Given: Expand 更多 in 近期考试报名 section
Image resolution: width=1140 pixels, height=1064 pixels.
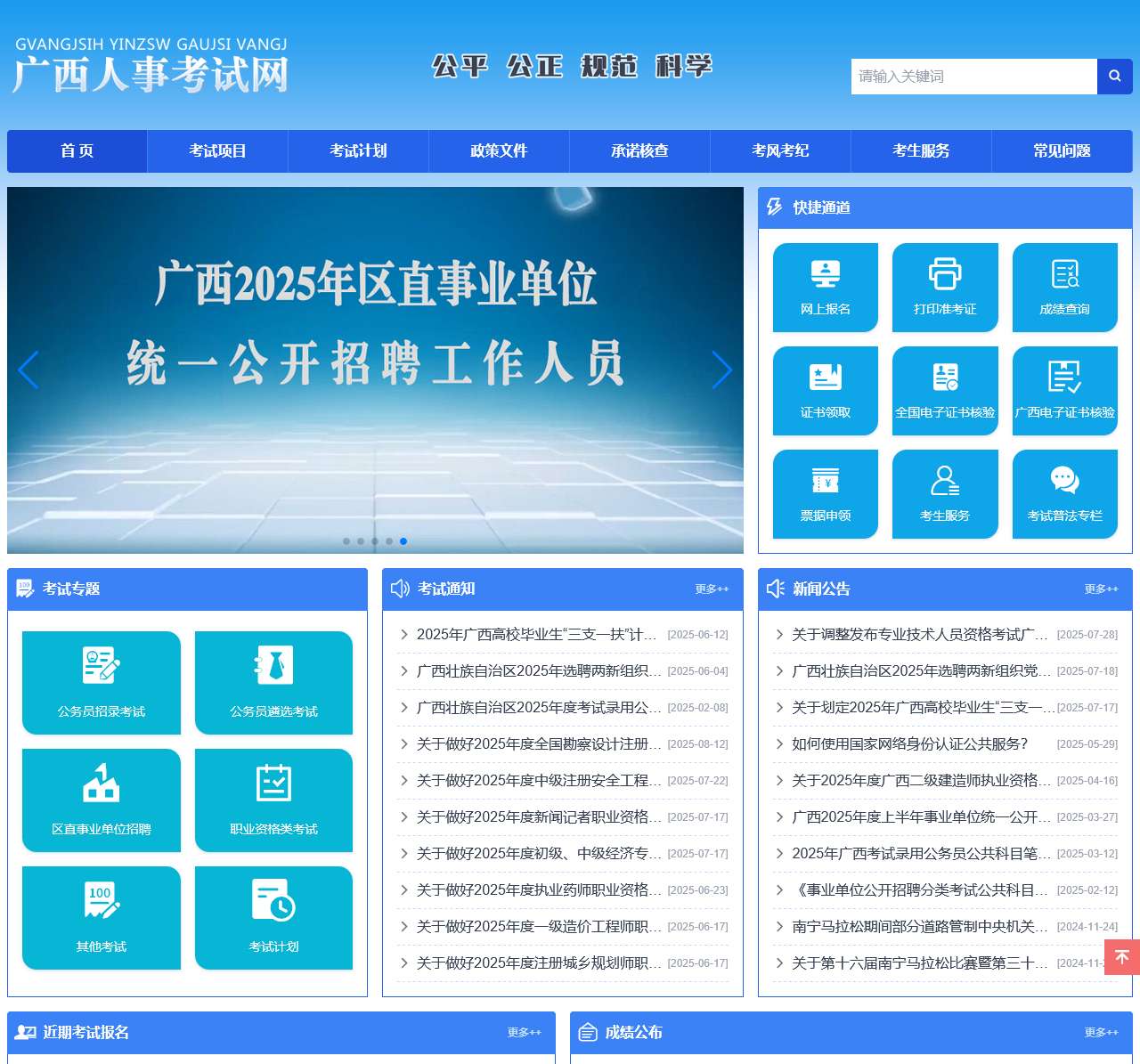Looking at the screenshot, I should (524, 1033).
